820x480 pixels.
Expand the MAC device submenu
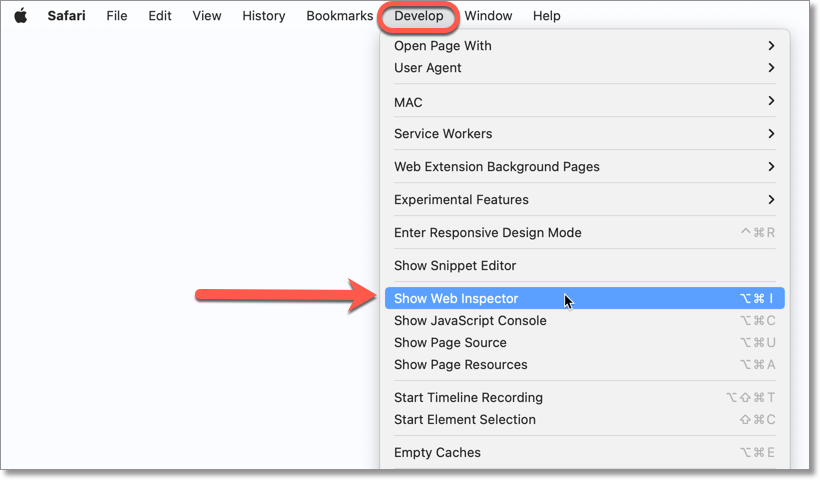[585, 102]
